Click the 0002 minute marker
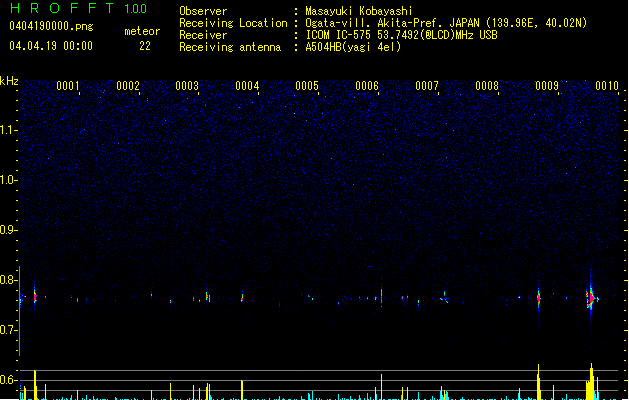 pos(128,86)
